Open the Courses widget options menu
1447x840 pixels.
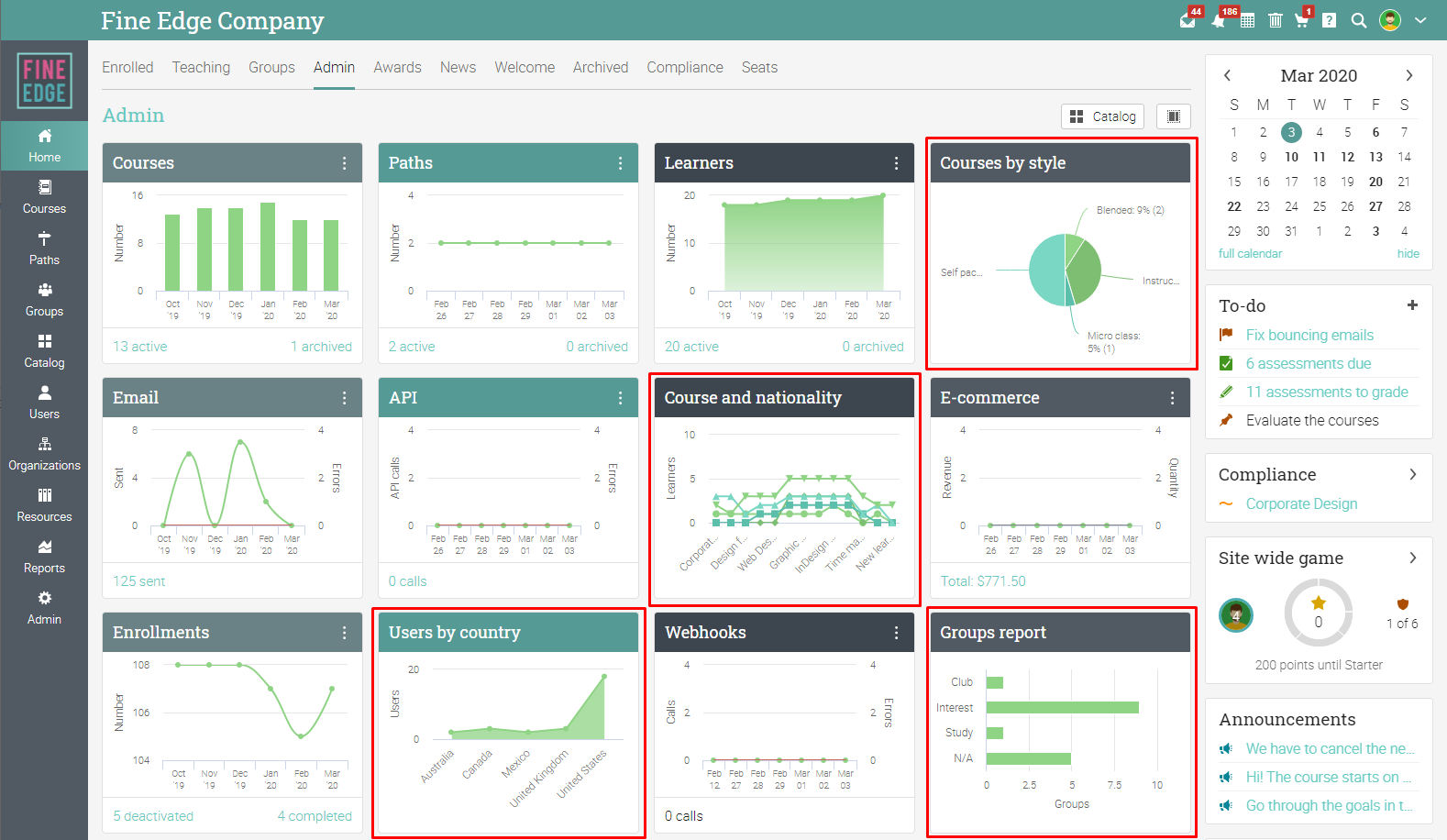click(344, 163)
